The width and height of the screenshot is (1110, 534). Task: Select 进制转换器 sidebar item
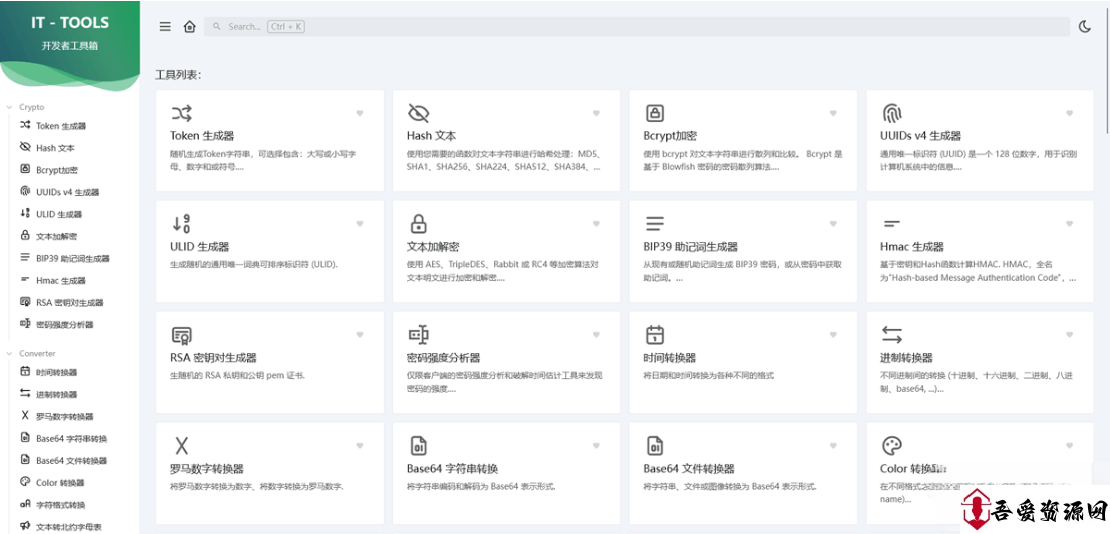(57, 394)
